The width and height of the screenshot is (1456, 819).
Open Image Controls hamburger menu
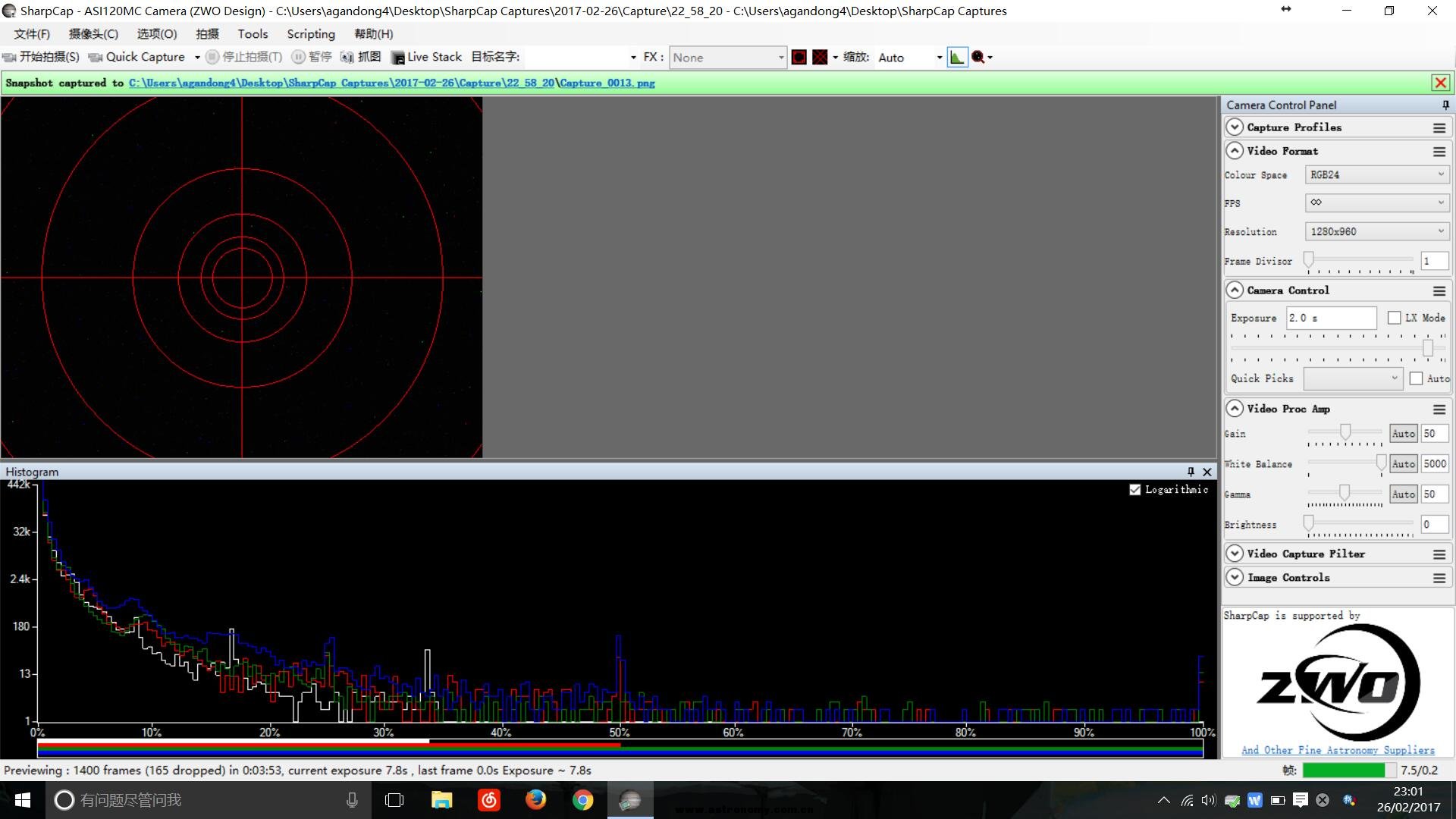coord(1439,579)
